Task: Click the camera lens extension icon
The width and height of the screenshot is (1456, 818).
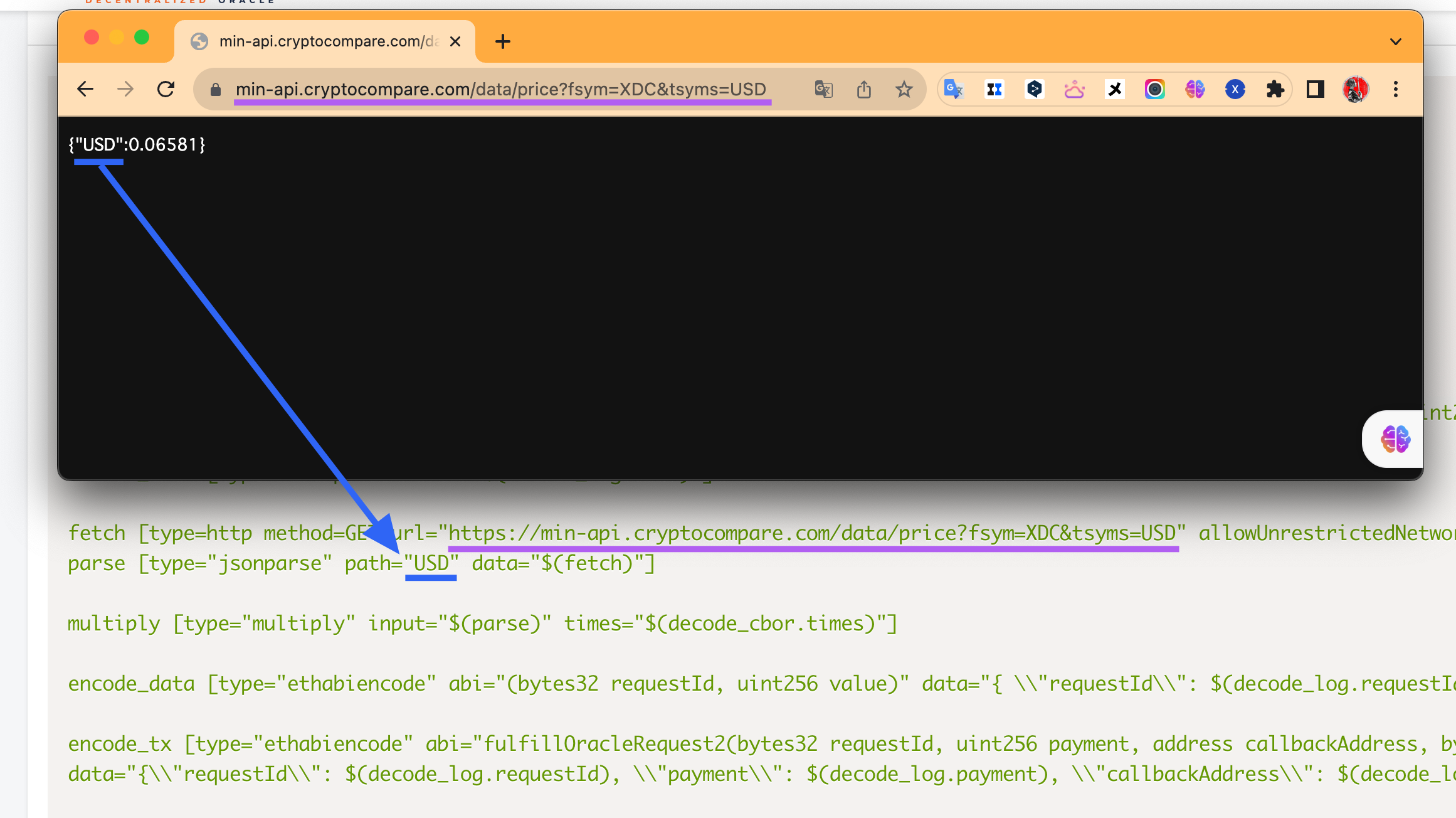Action: tap(1155, 89)
